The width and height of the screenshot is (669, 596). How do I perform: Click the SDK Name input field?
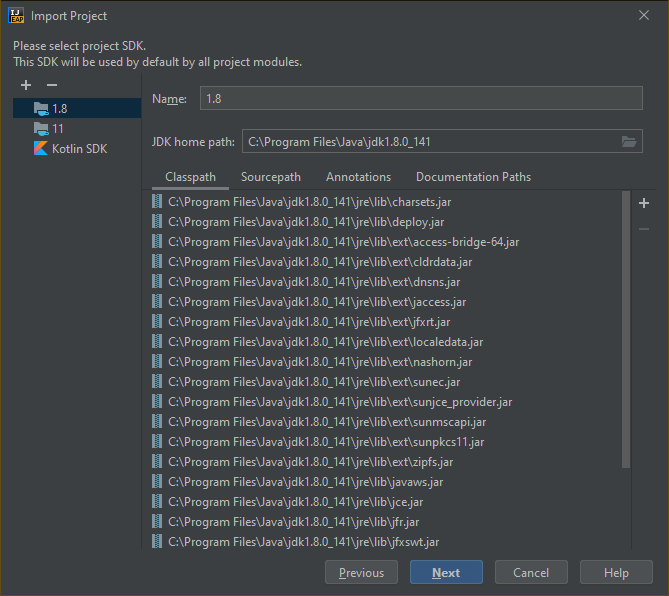[420, 98]
